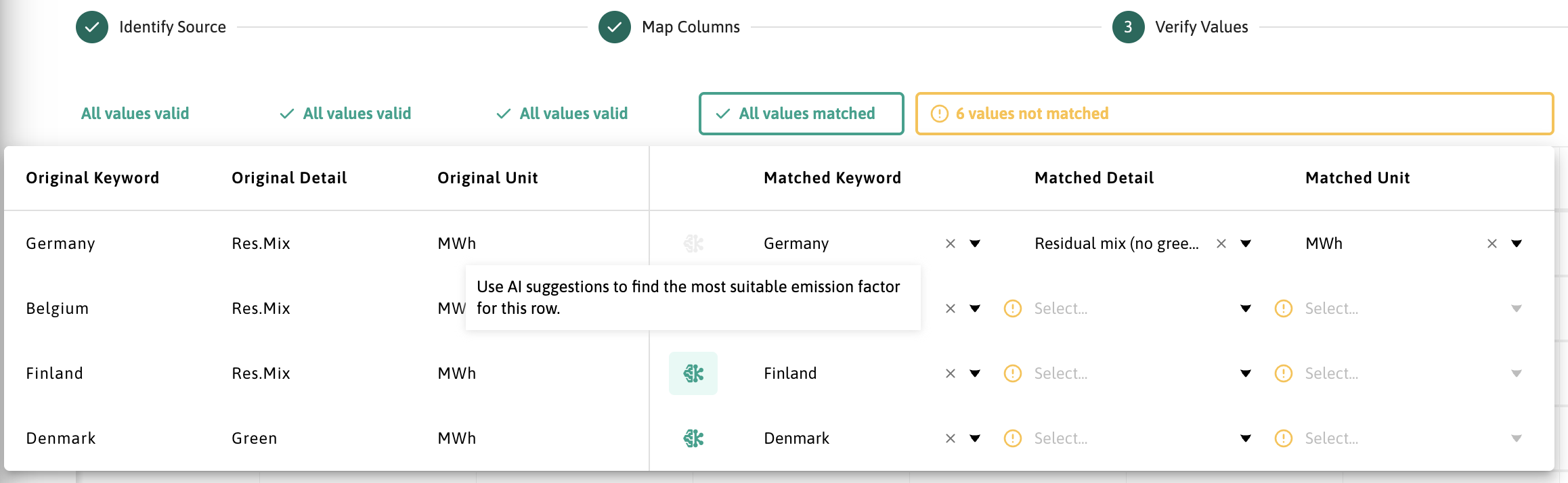This screenshot has height=483, width=1568.
Task: Click the AI suggestion icon for Finland row
Action: tap(693, 373)
